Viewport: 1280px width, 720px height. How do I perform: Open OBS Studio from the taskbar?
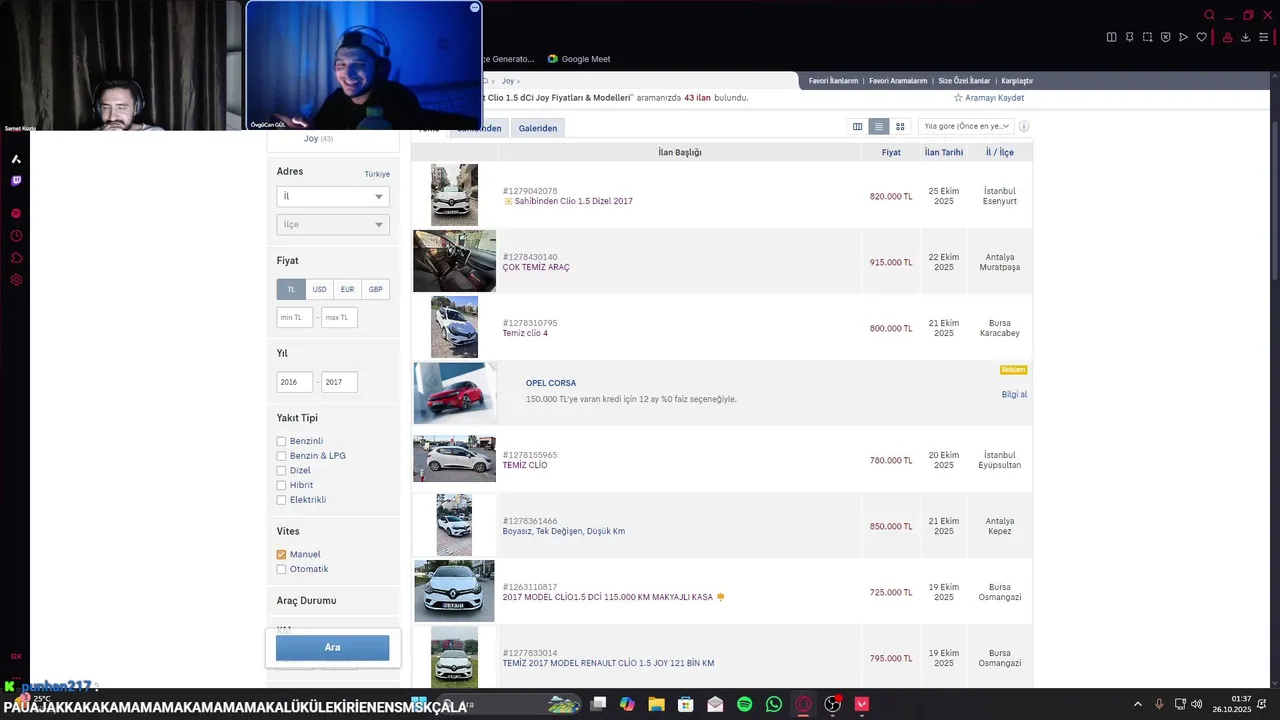coord(832,704)
